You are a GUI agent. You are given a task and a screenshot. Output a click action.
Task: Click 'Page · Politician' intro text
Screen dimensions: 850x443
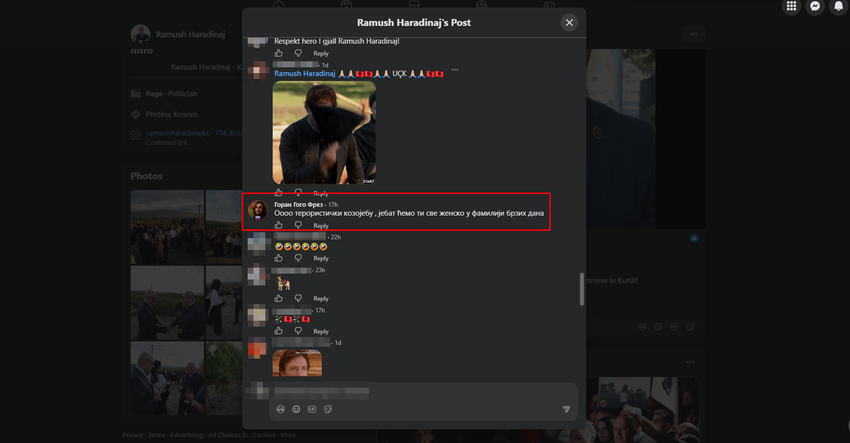point(171,94)
